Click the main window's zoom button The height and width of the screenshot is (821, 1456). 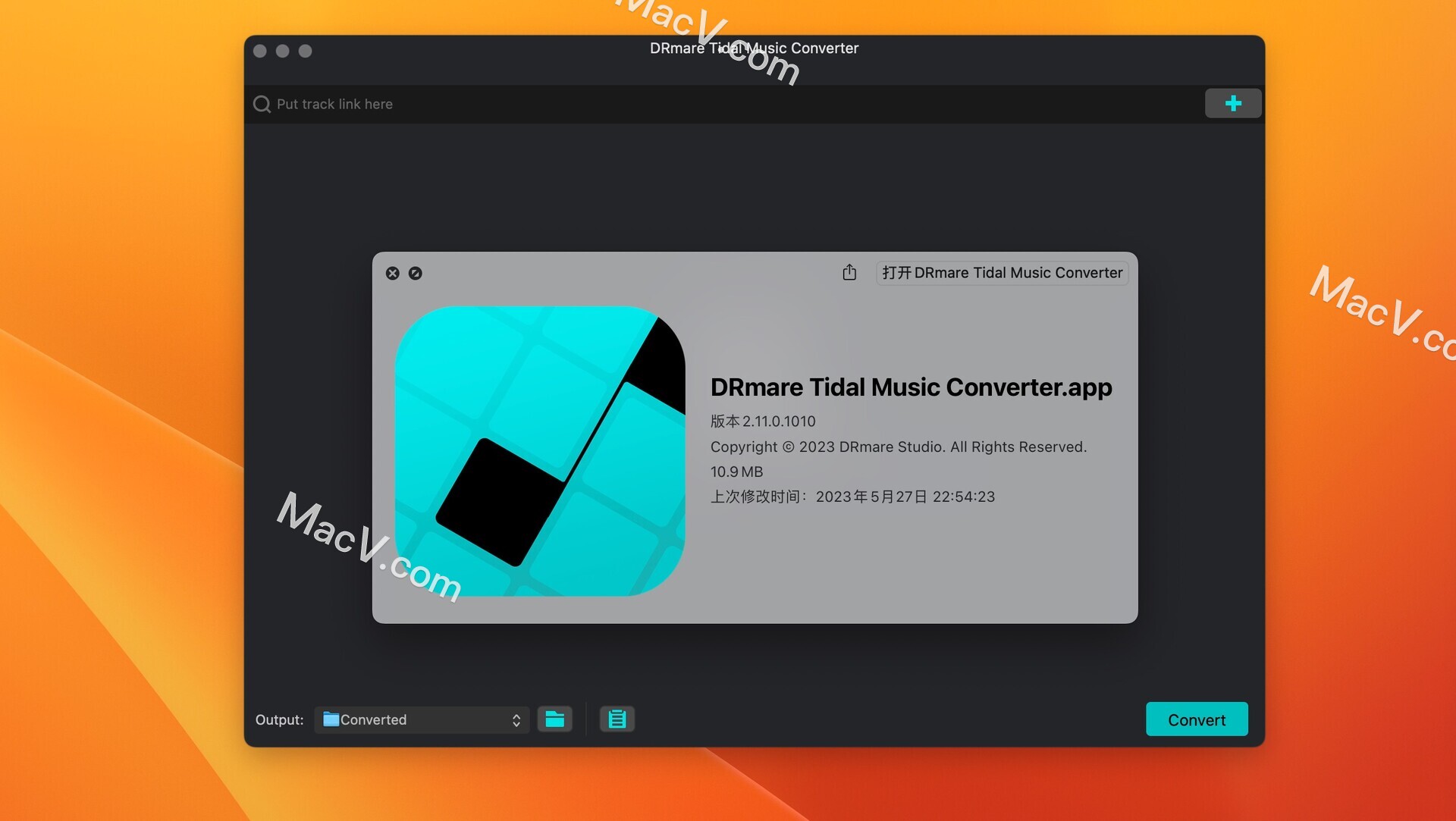306,51
